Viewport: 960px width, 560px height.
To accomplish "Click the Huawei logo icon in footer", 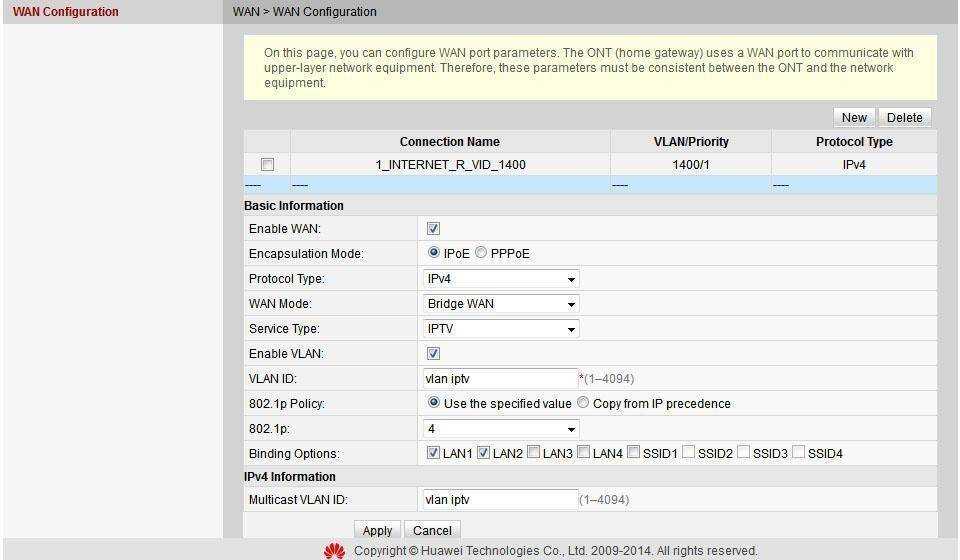I will pos(334,551).
